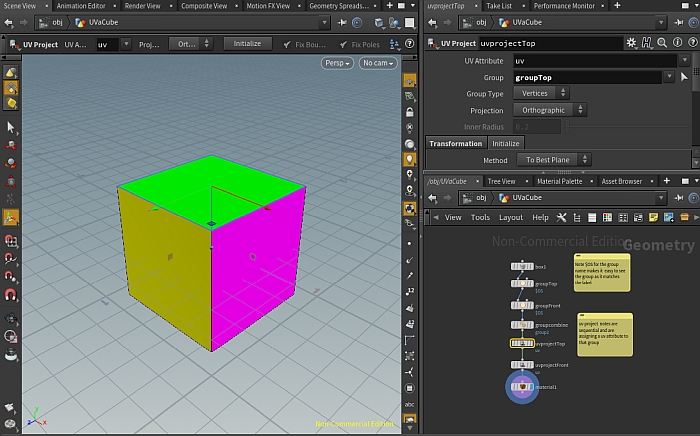Image resolution: width=700 pixels, height=436 pixels.
Task: Click the group selection arrow beside groupTop field
Action: (x=684, y=77)
